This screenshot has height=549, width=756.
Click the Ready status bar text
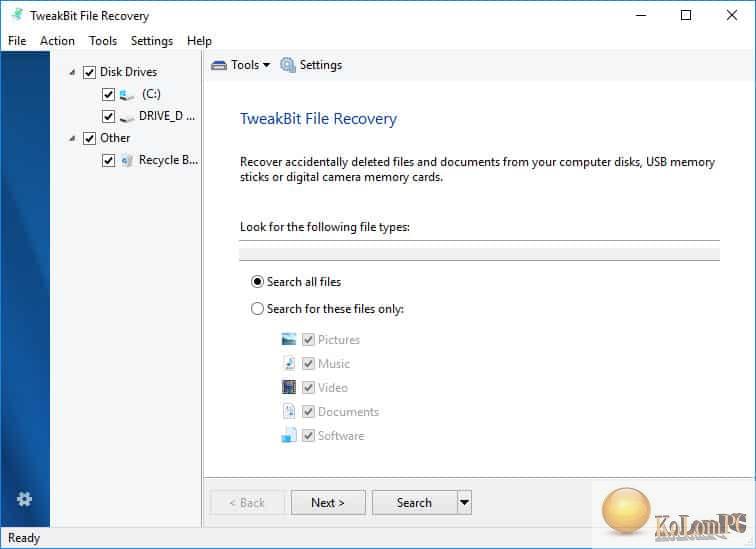tap(24, 538)
